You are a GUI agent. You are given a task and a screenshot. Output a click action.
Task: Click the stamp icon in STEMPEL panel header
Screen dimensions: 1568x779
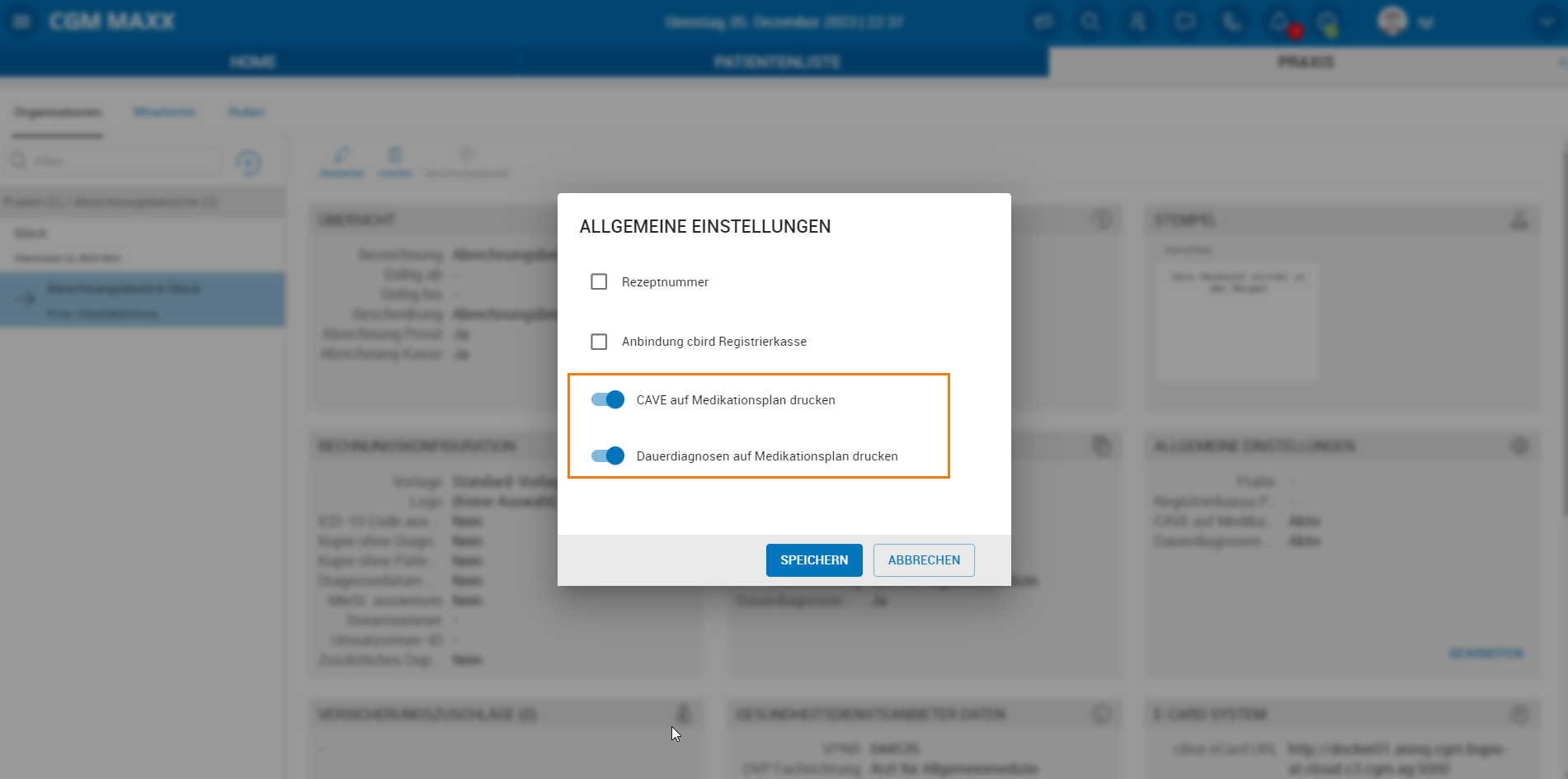(x=1519, y=220)
